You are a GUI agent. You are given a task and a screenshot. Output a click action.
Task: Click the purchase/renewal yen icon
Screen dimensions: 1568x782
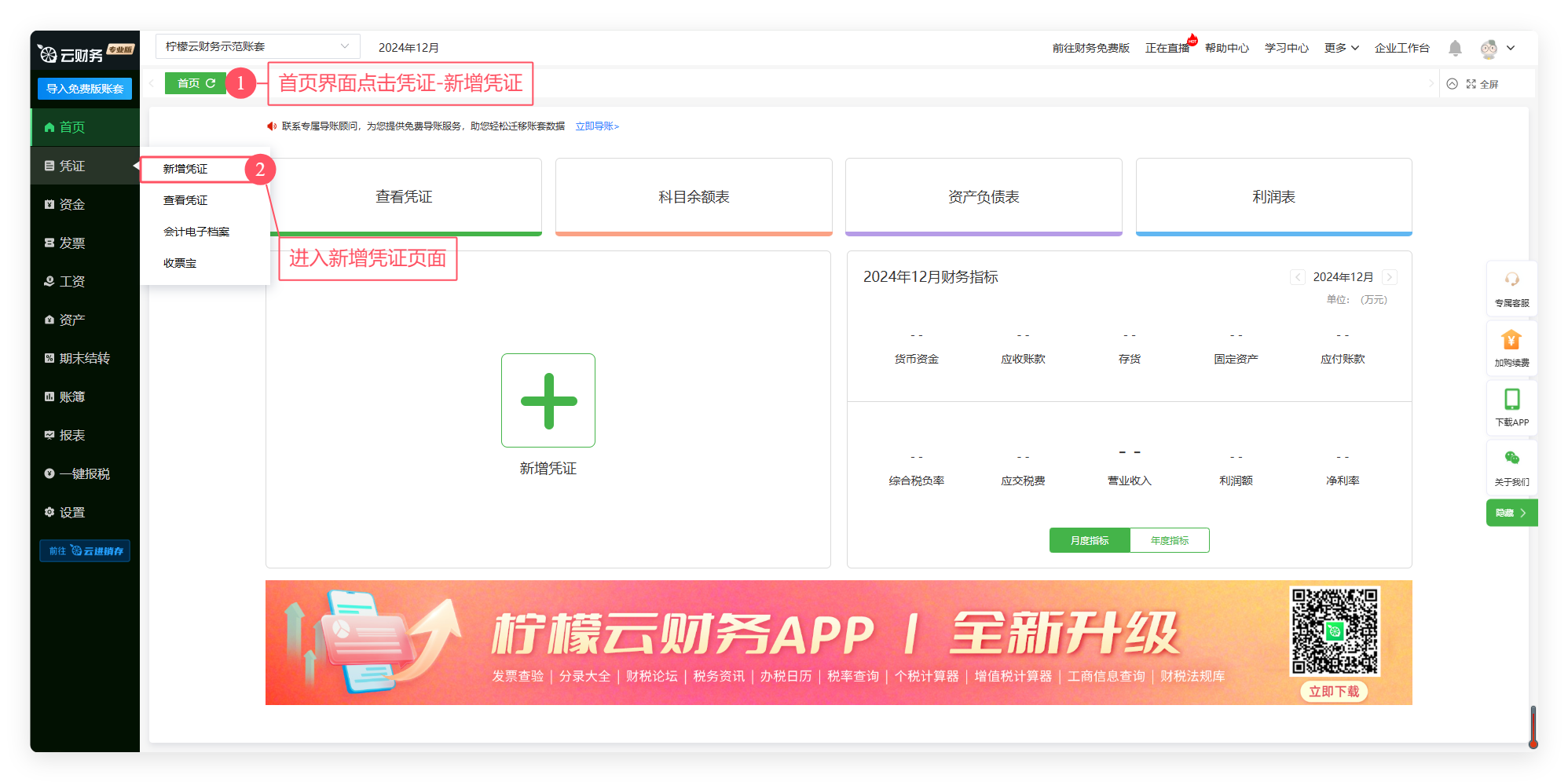pyautogui.click(x=1511, y=341)
